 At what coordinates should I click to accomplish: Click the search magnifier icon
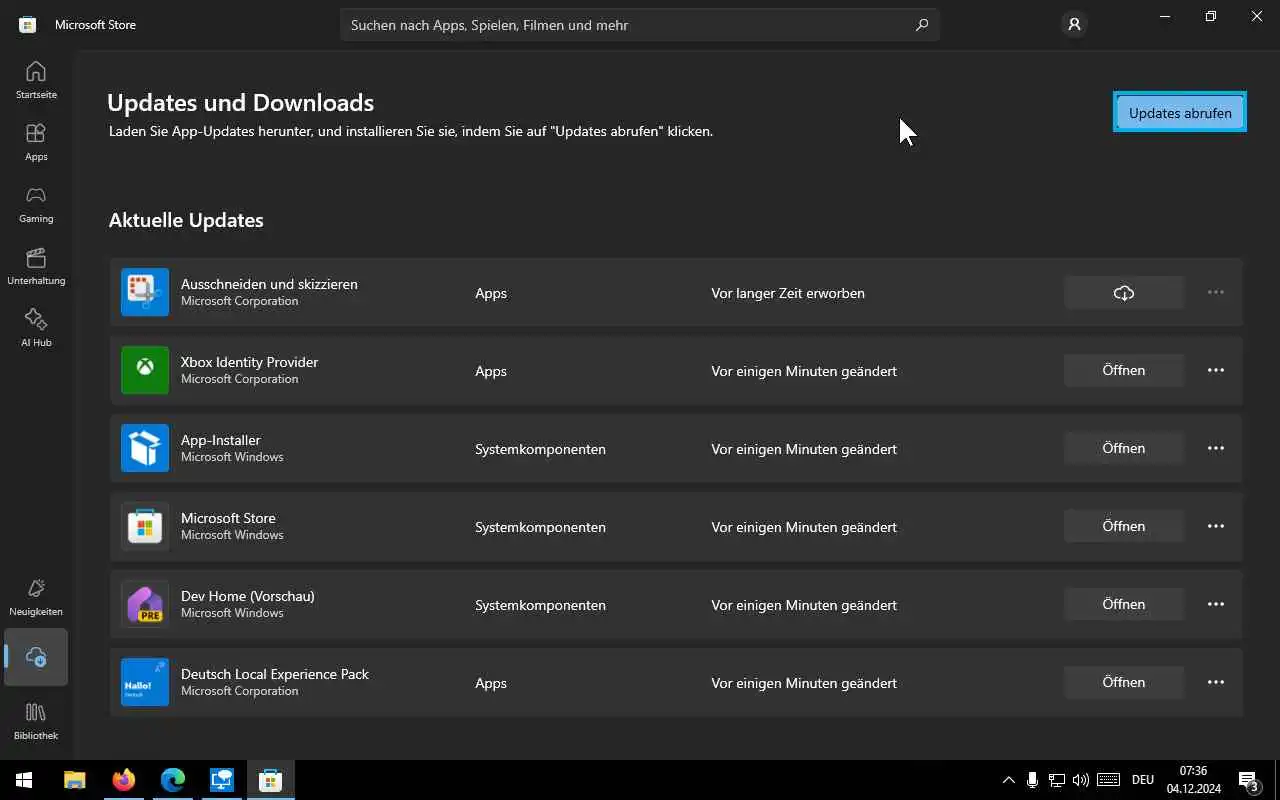(x=921, y=25)
